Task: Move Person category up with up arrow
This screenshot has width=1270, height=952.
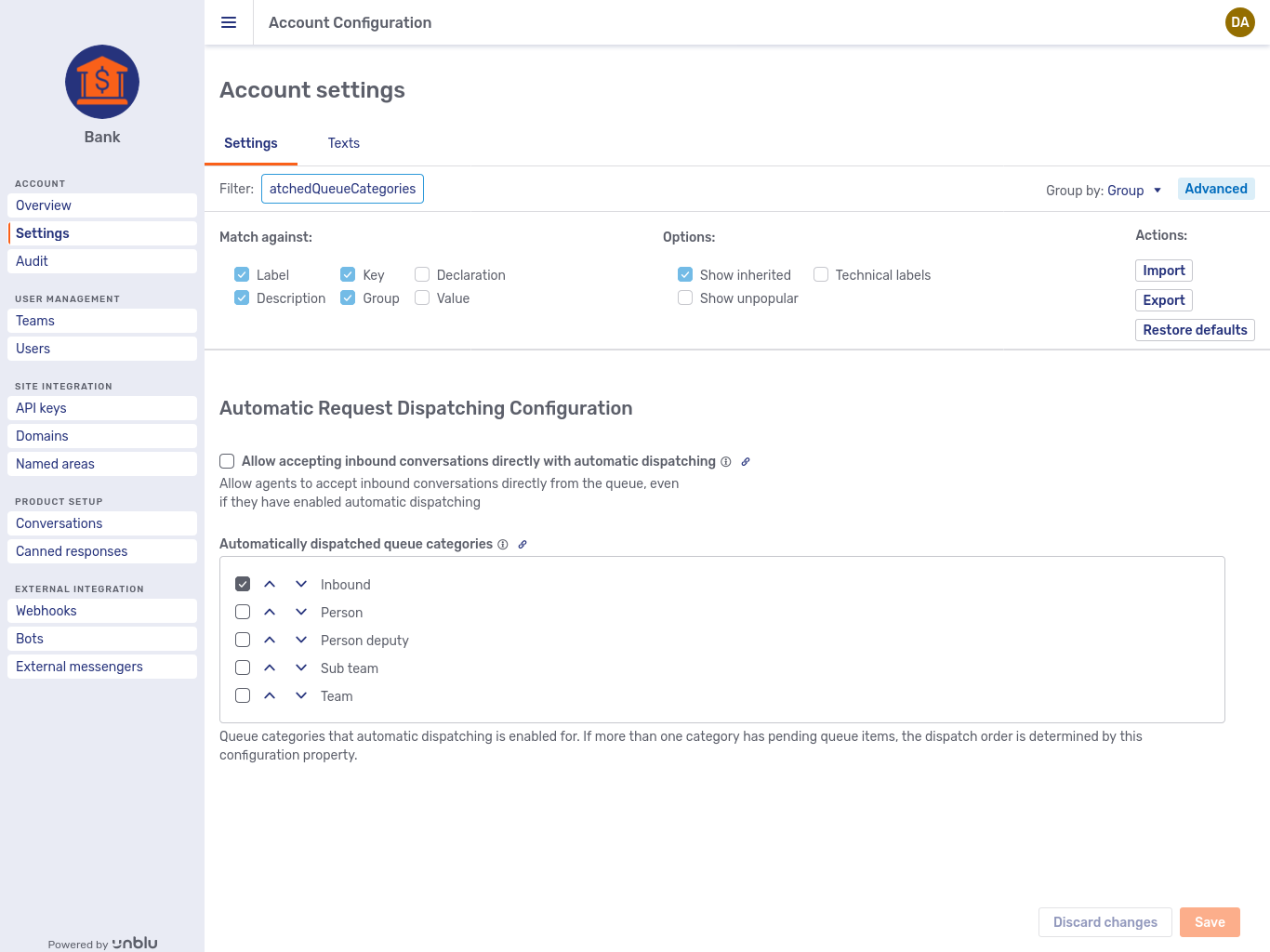Action: click(x=270, y=612)
